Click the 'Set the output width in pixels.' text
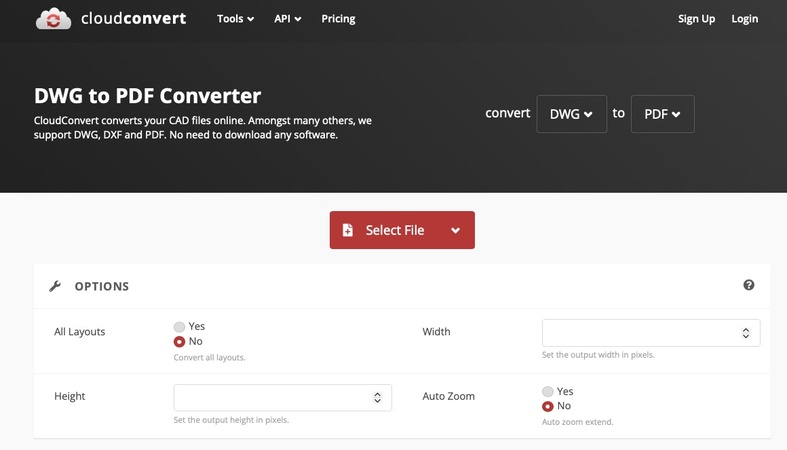The width and height of the screenshot is (787, 450). tap(598, 355)
